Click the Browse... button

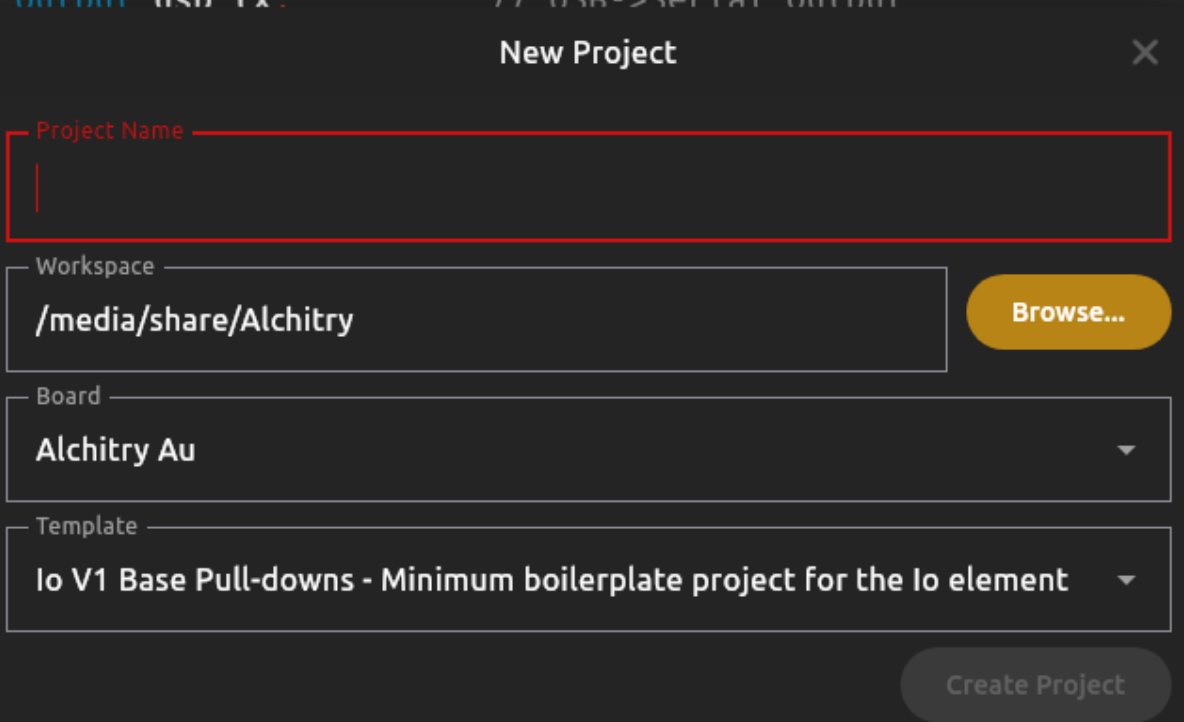(x=1068, y=312)
